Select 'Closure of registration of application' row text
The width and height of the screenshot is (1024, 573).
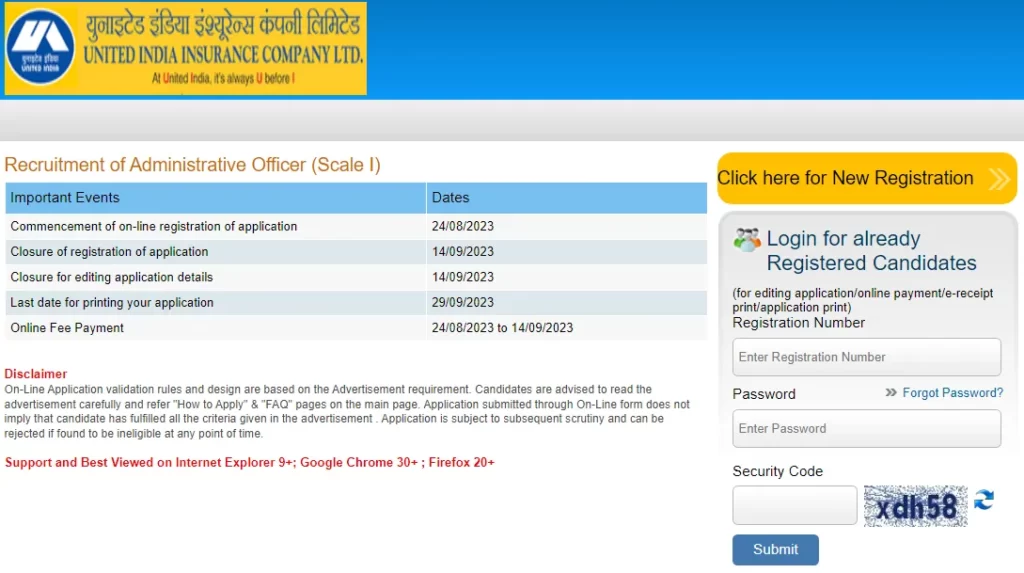click(109, 252)
